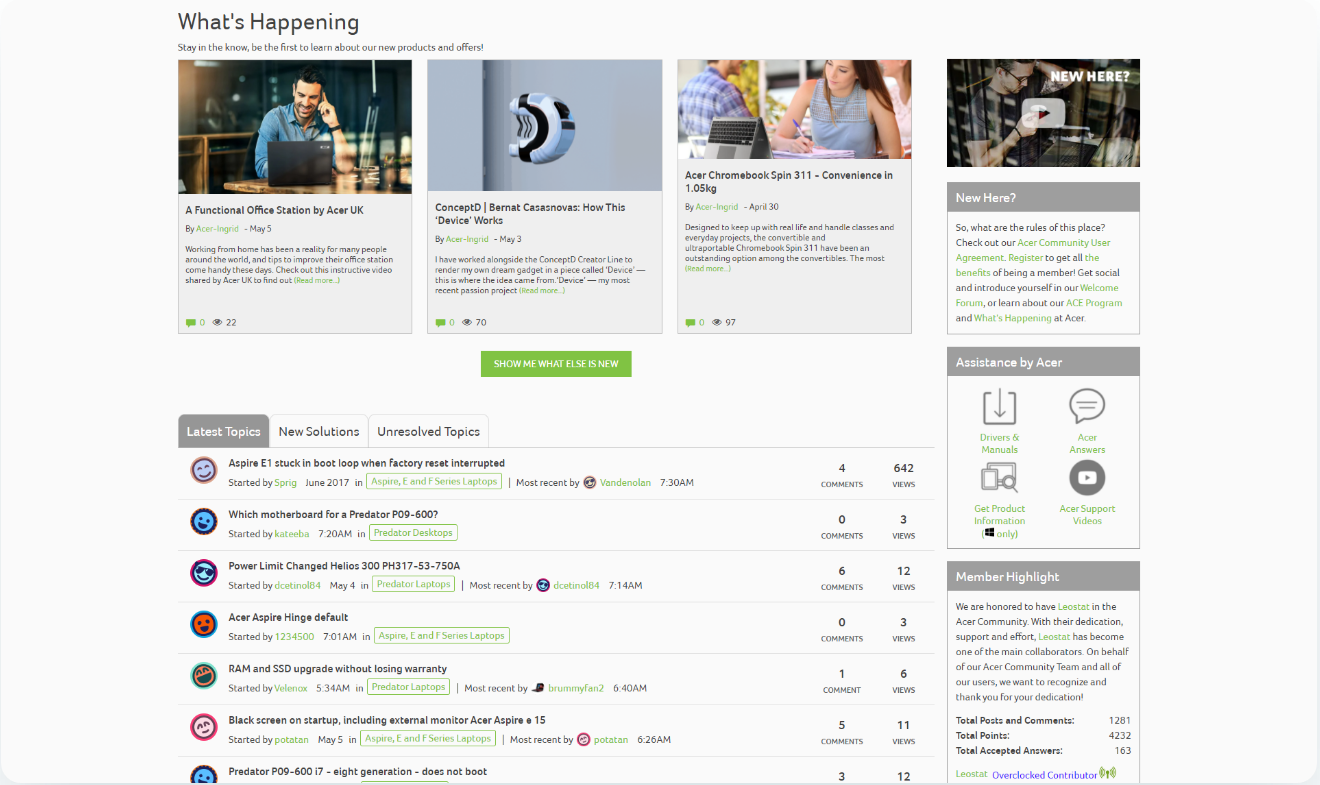Image resolution: width=1320 pixels, height=785 pixels.
Task: Open ConceptD Bernat Casasnovas article title
Action: pyautogui.click(x=530, y=214)
